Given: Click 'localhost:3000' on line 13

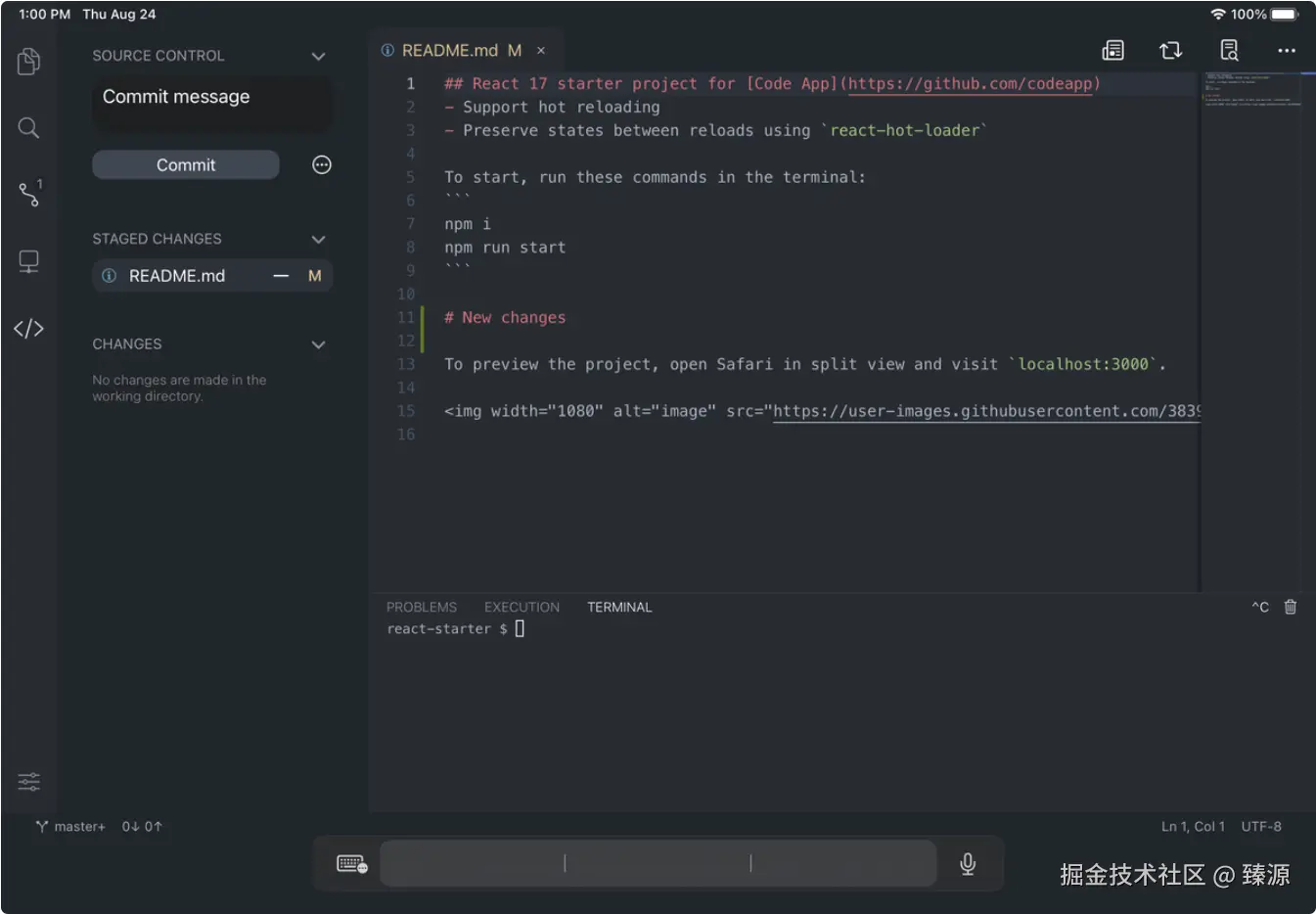Looking at the screenshot, I should (1083, 364).
